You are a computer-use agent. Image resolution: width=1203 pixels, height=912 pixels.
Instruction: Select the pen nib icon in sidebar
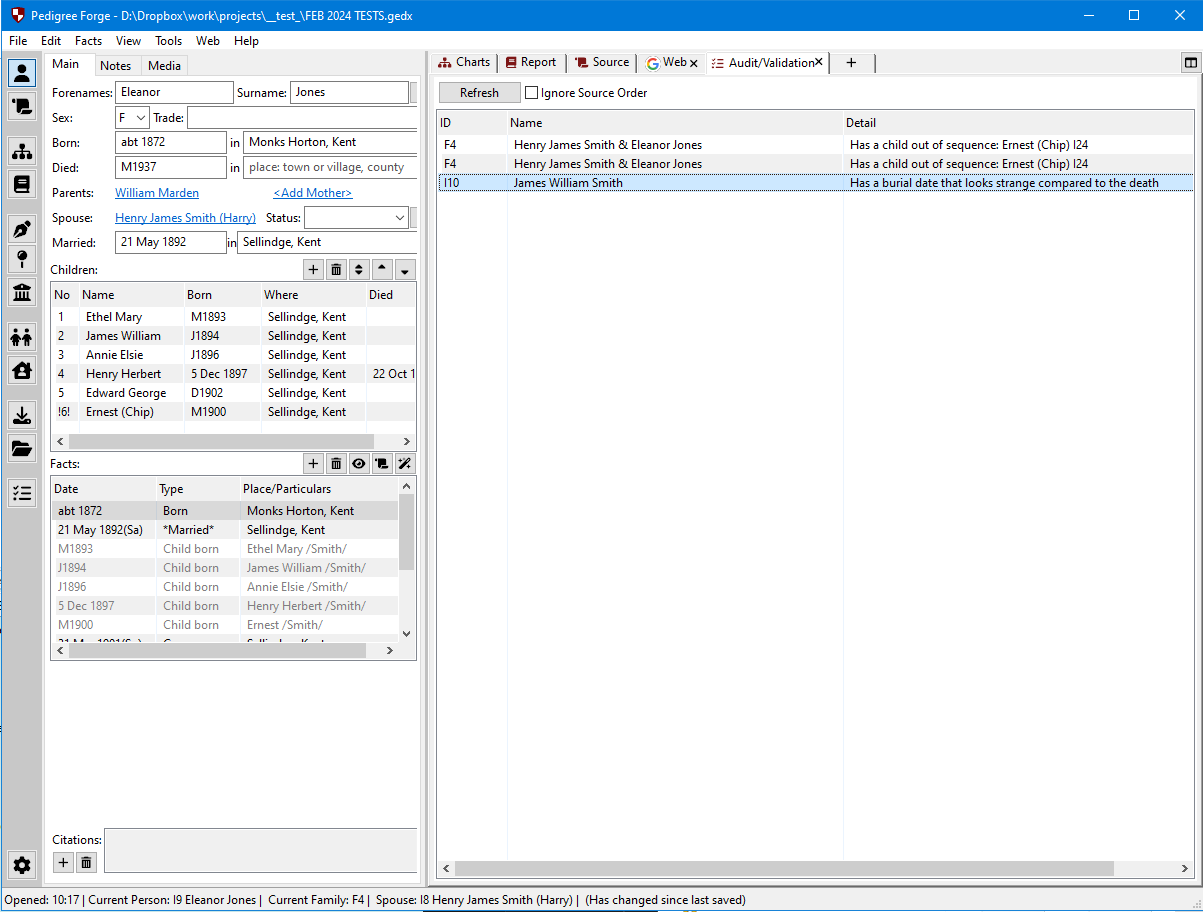pos(22,229)
